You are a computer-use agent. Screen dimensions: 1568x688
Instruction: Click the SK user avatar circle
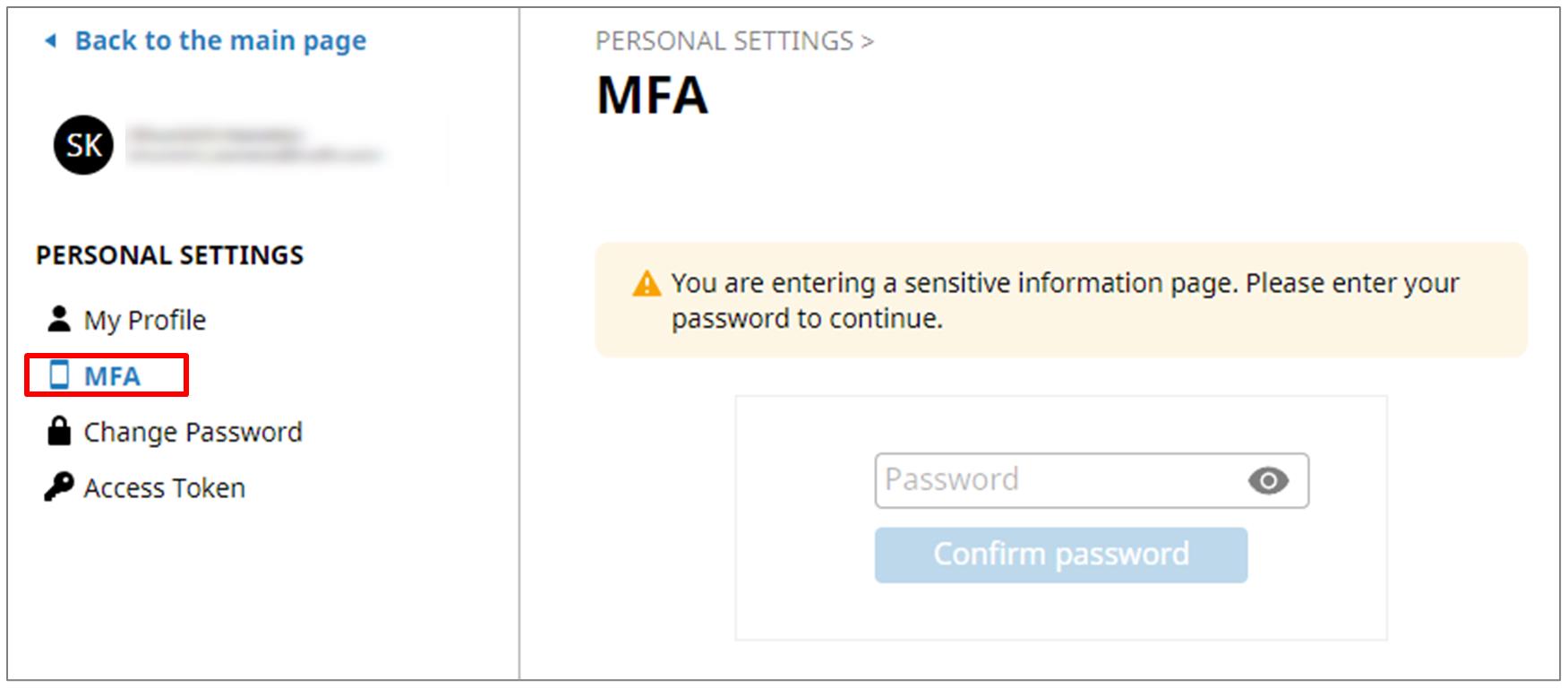click(x=83, y=145)
